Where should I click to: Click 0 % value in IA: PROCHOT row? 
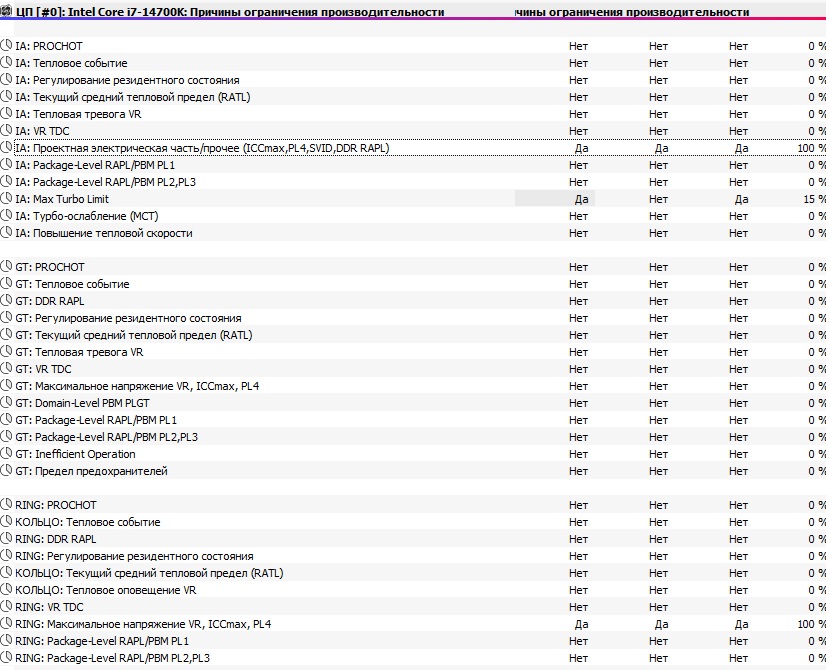coord(817,46)
